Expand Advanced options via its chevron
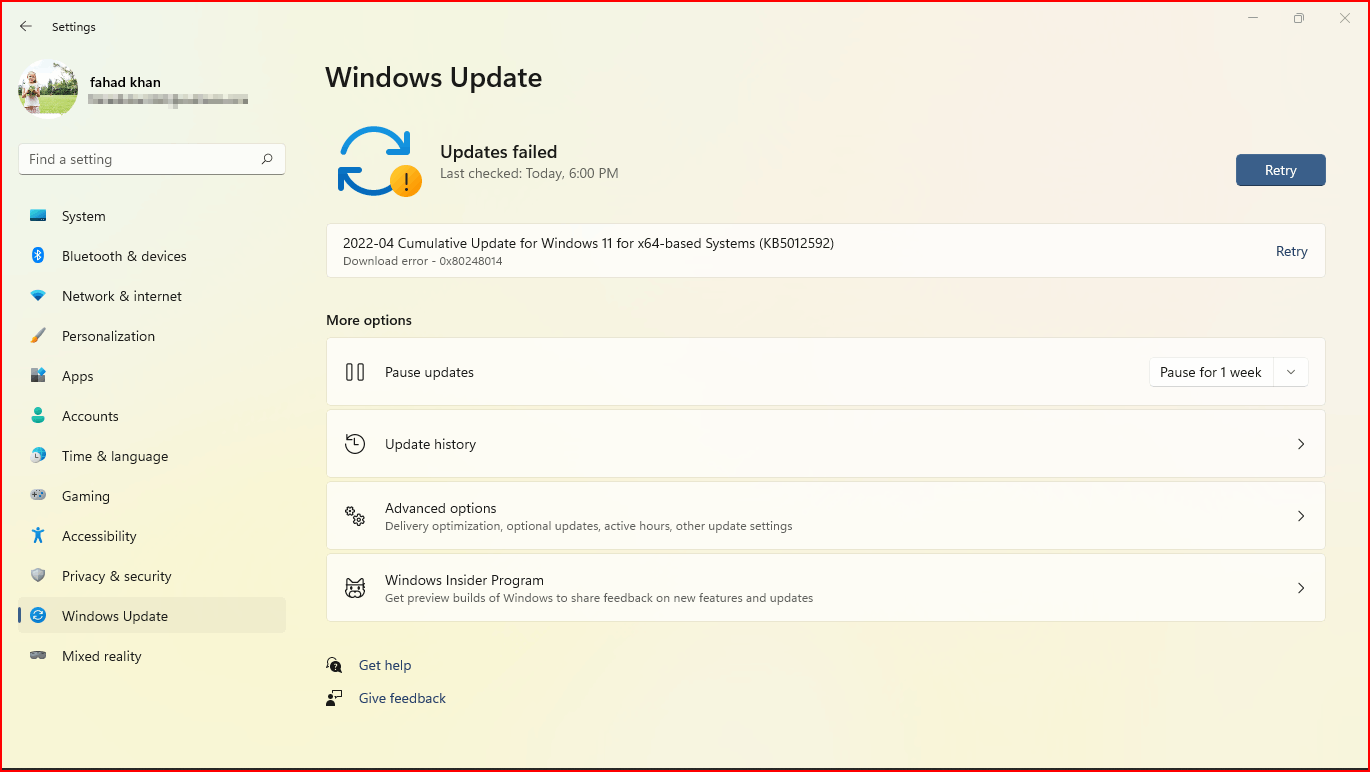The height and width of the screenshot is (772, 1370). 1301,516
